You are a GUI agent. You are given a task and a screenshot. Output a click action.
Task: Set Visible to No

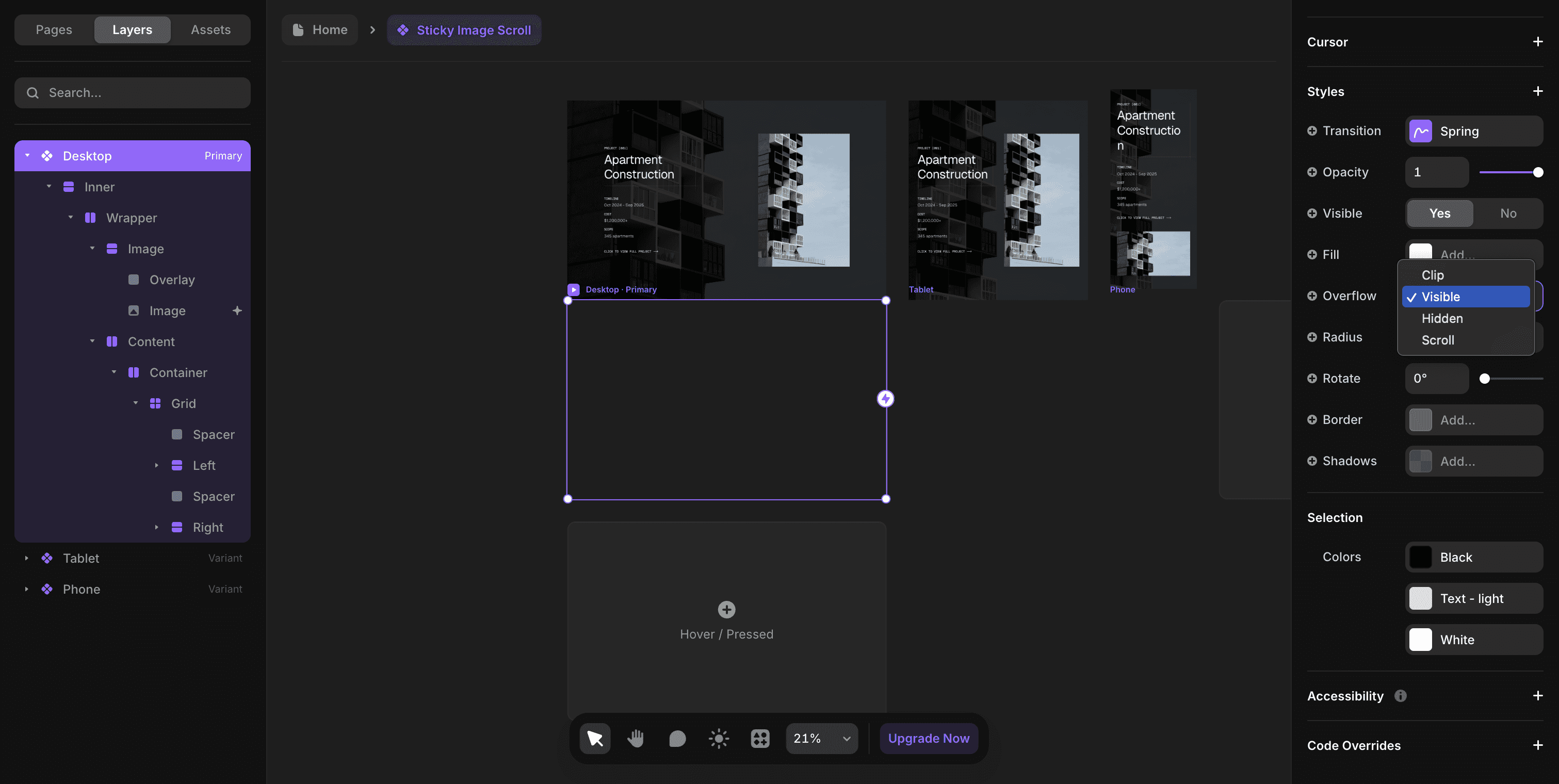(1508, 213)
